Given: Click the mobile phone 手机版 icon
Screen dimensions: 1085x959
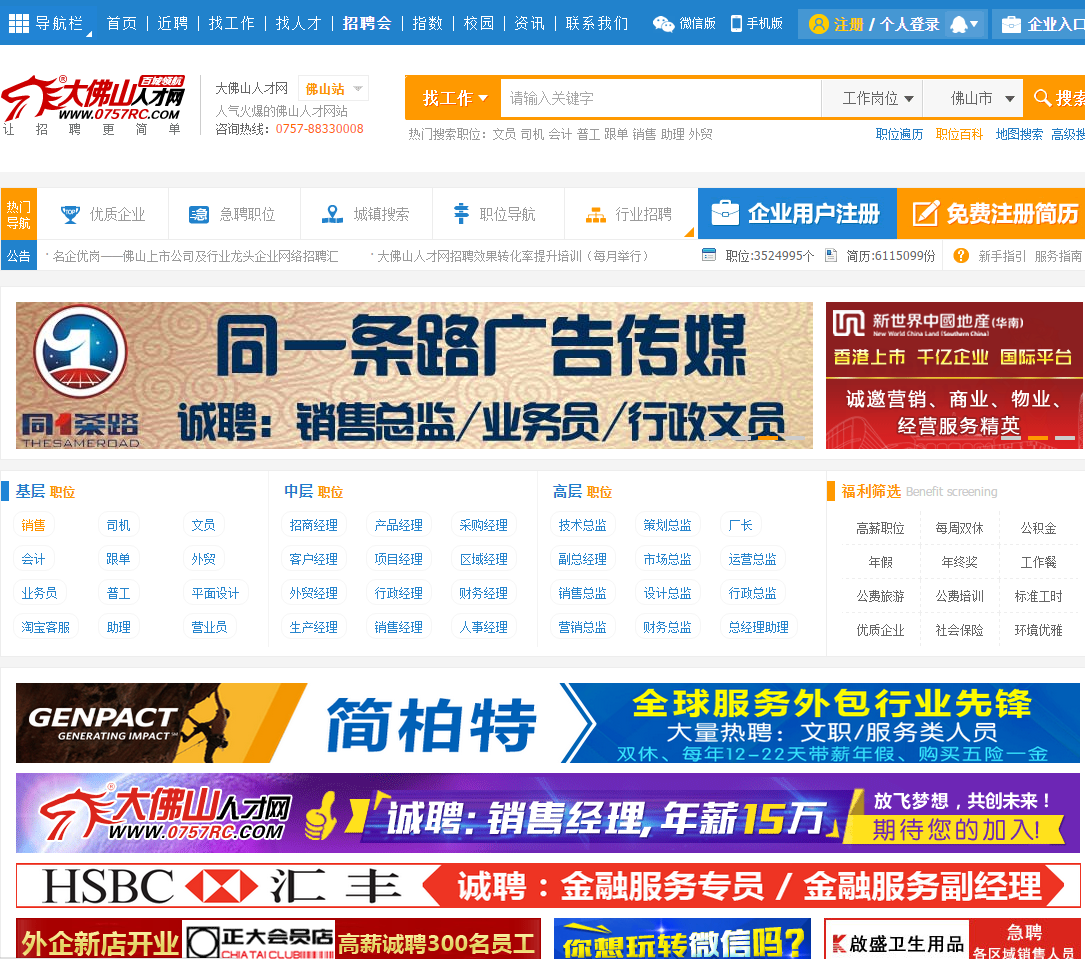Looking at the screenshot, I should tap(736, 24).
